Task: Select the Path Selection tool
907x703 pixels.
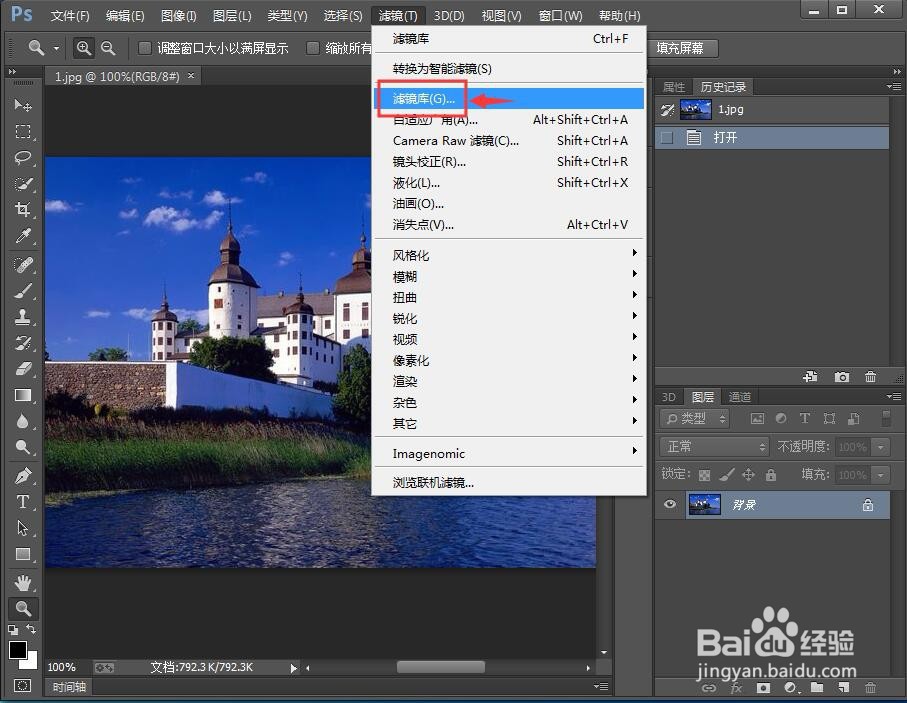Action: [23, 528]
